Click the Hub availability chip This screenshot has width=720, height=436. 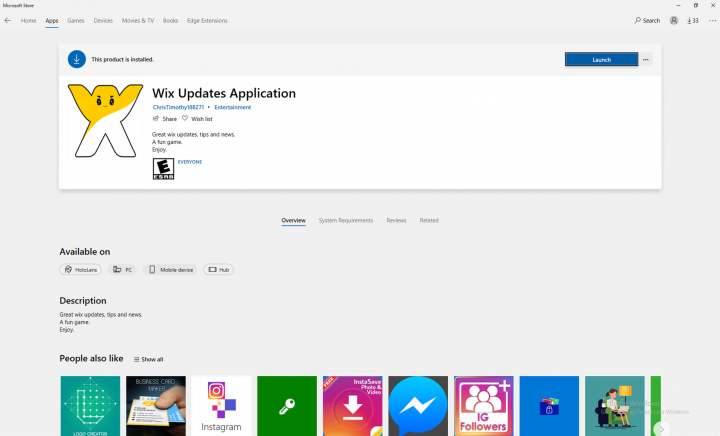(x=219, y=270)
